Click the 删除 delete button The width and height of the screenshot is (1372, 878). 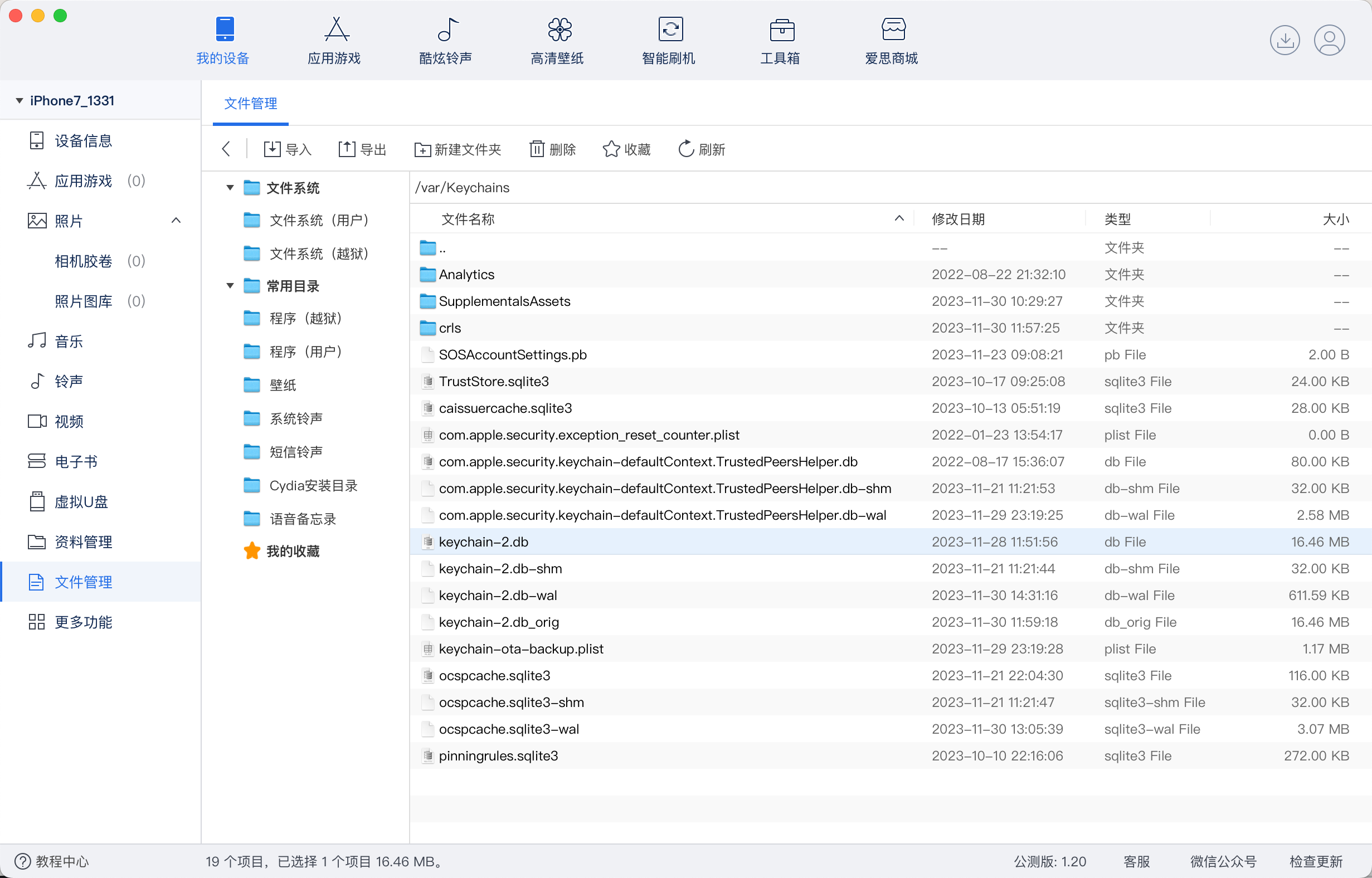point(552,149)
